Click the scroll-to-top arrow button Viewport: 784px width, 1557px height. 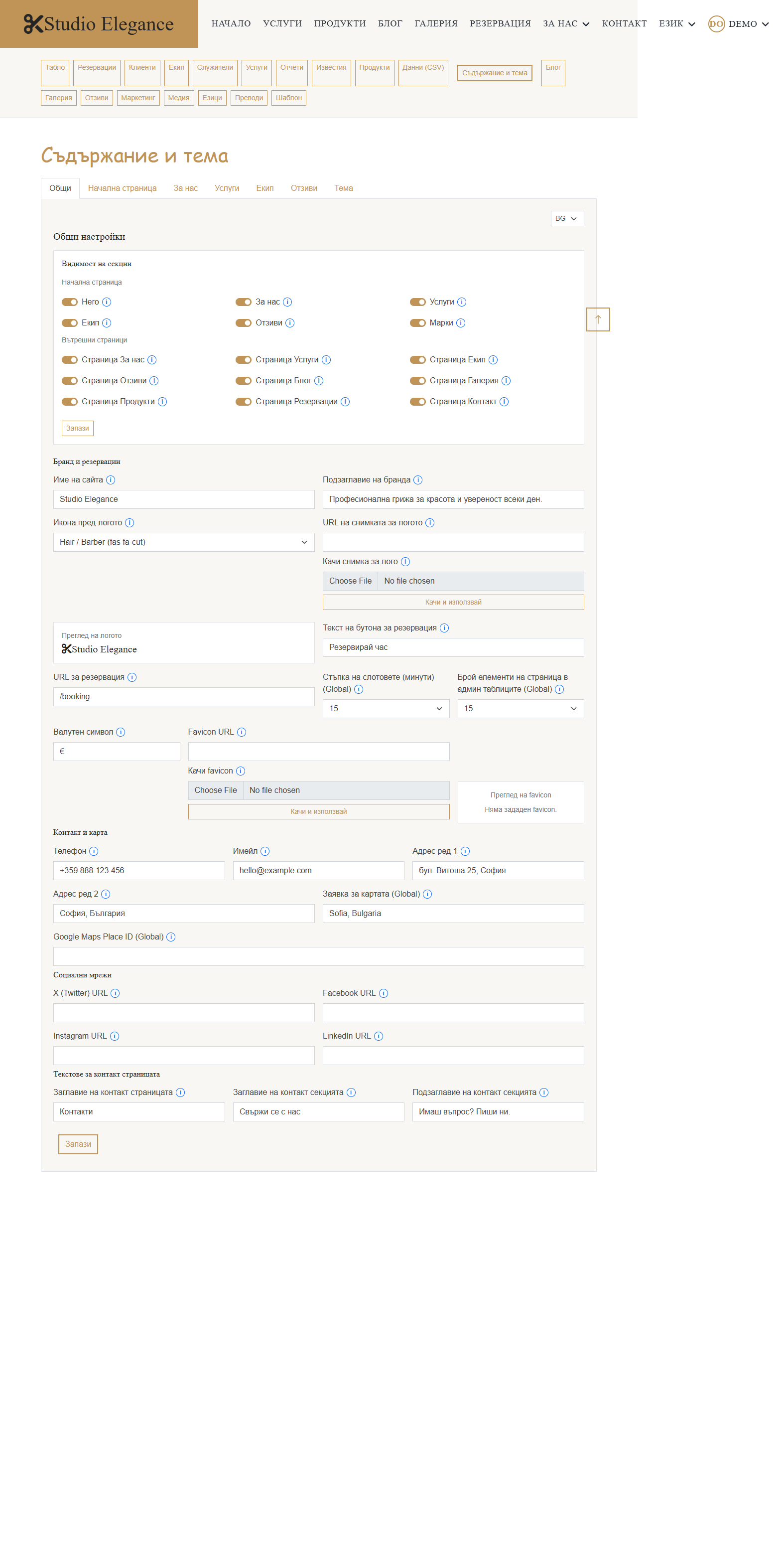click(598, 319)
